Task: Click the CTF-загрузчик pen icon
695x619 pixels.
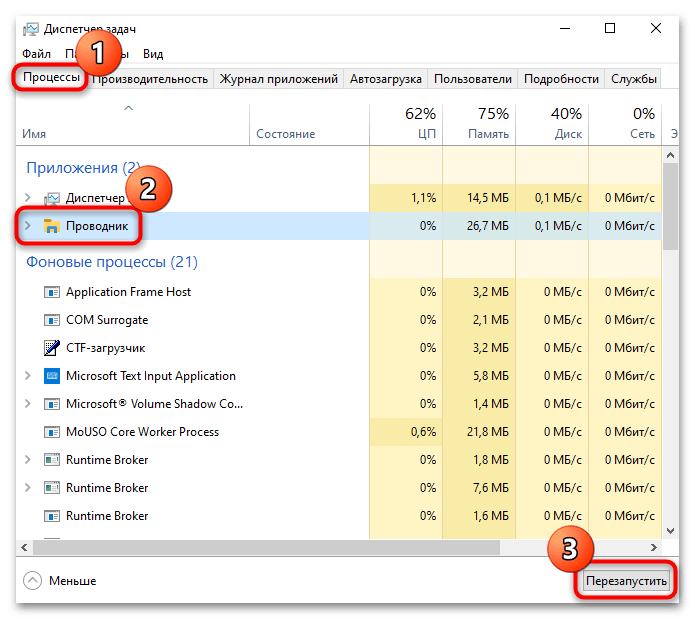Action: click(x=52, y=348)
